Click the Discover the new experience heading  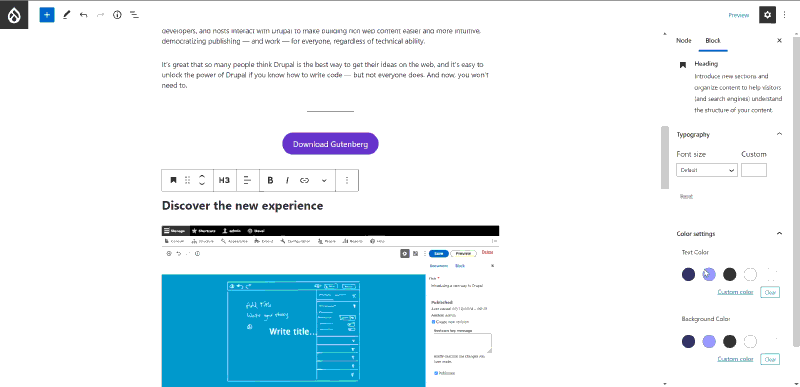coord(242,205)
